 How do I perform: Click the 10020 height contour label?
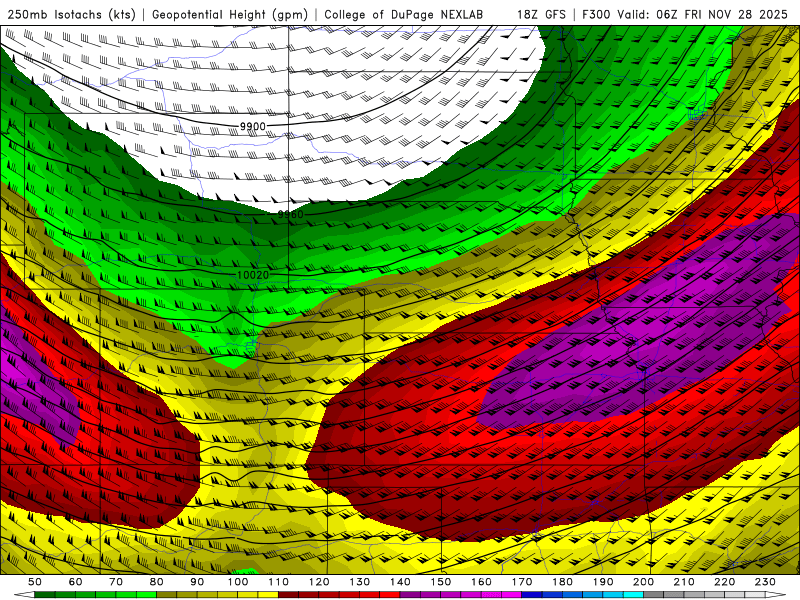[253, 275]
